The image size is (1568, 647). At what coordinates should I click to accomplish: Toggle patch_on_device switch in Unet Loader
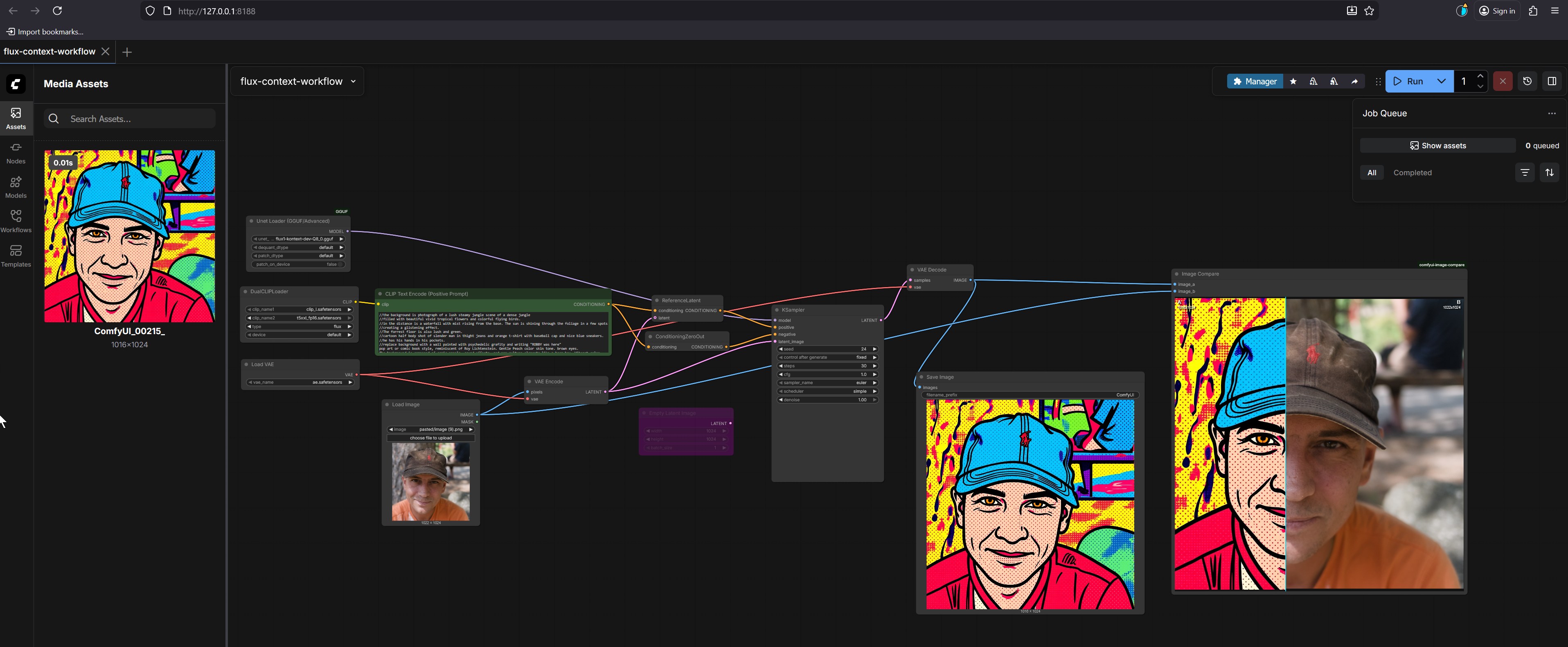tap(340, 265)
